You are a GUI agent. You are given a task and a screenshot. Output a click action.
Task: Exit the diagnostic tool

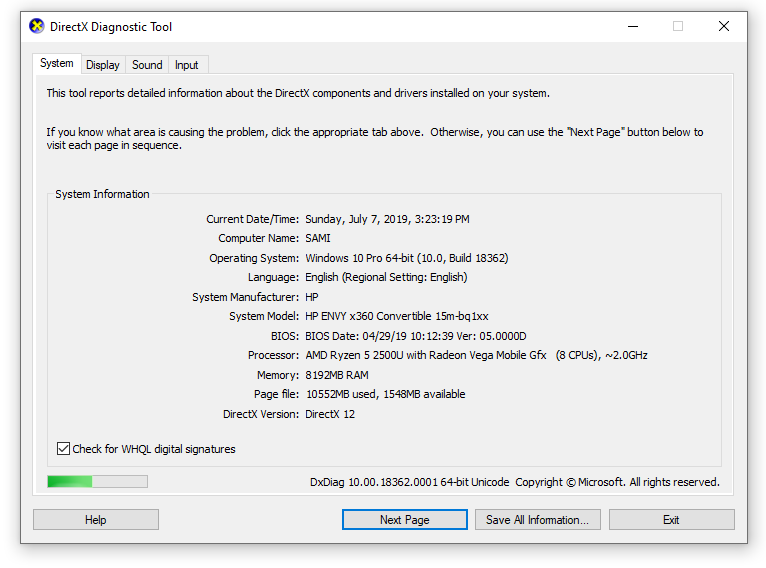(671, 520)
